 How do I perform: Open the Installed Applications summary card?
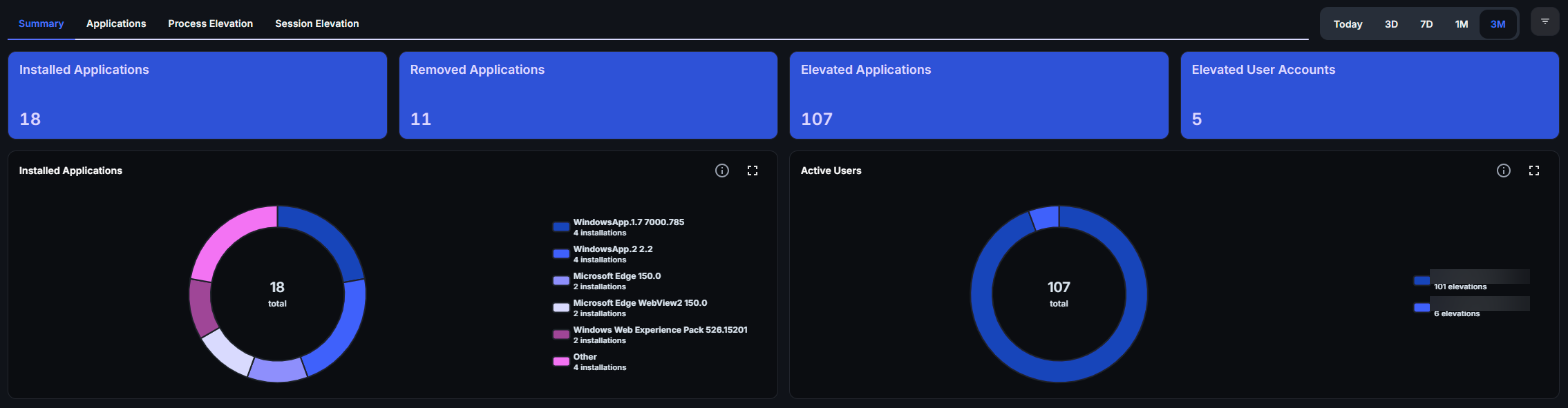(197, 95)
